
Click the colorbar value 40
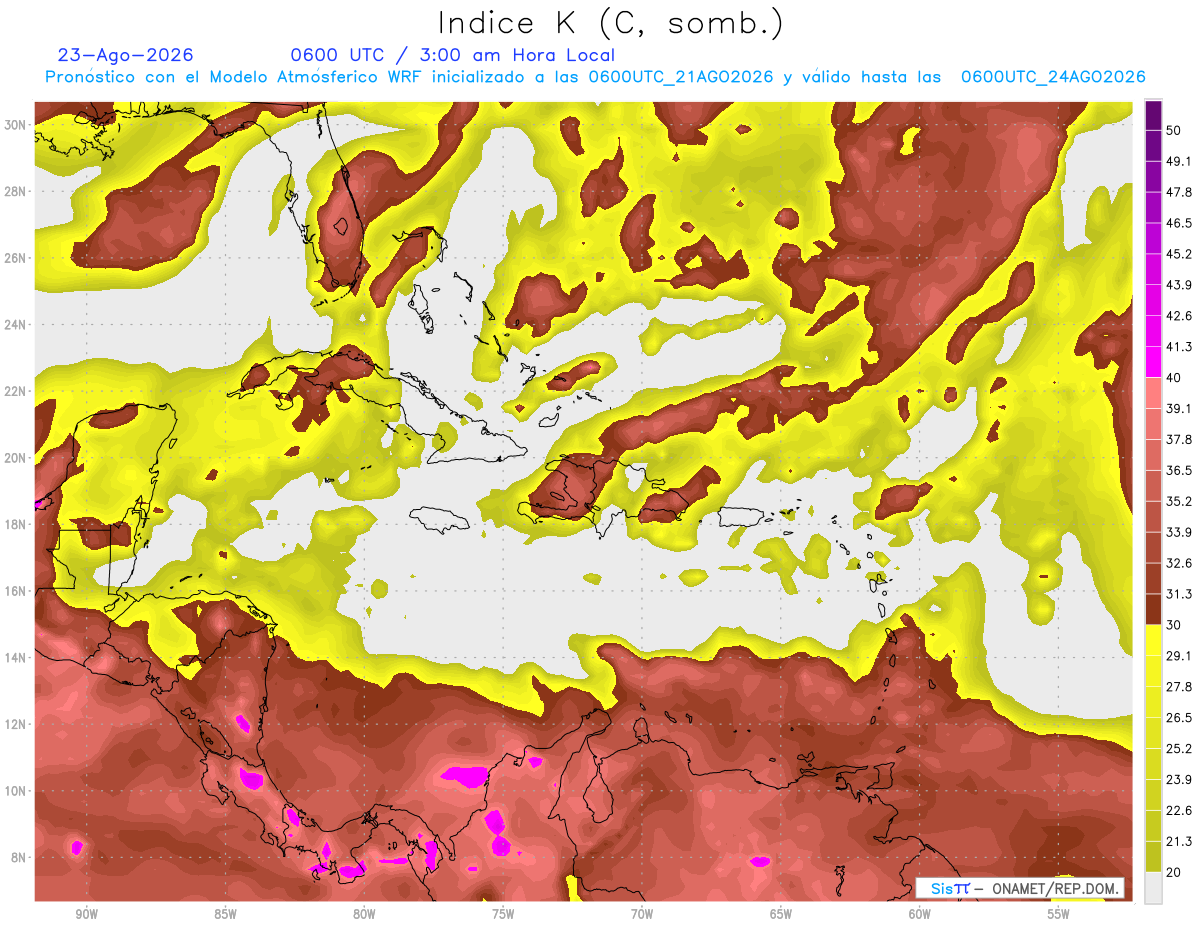click(1174, 378)
